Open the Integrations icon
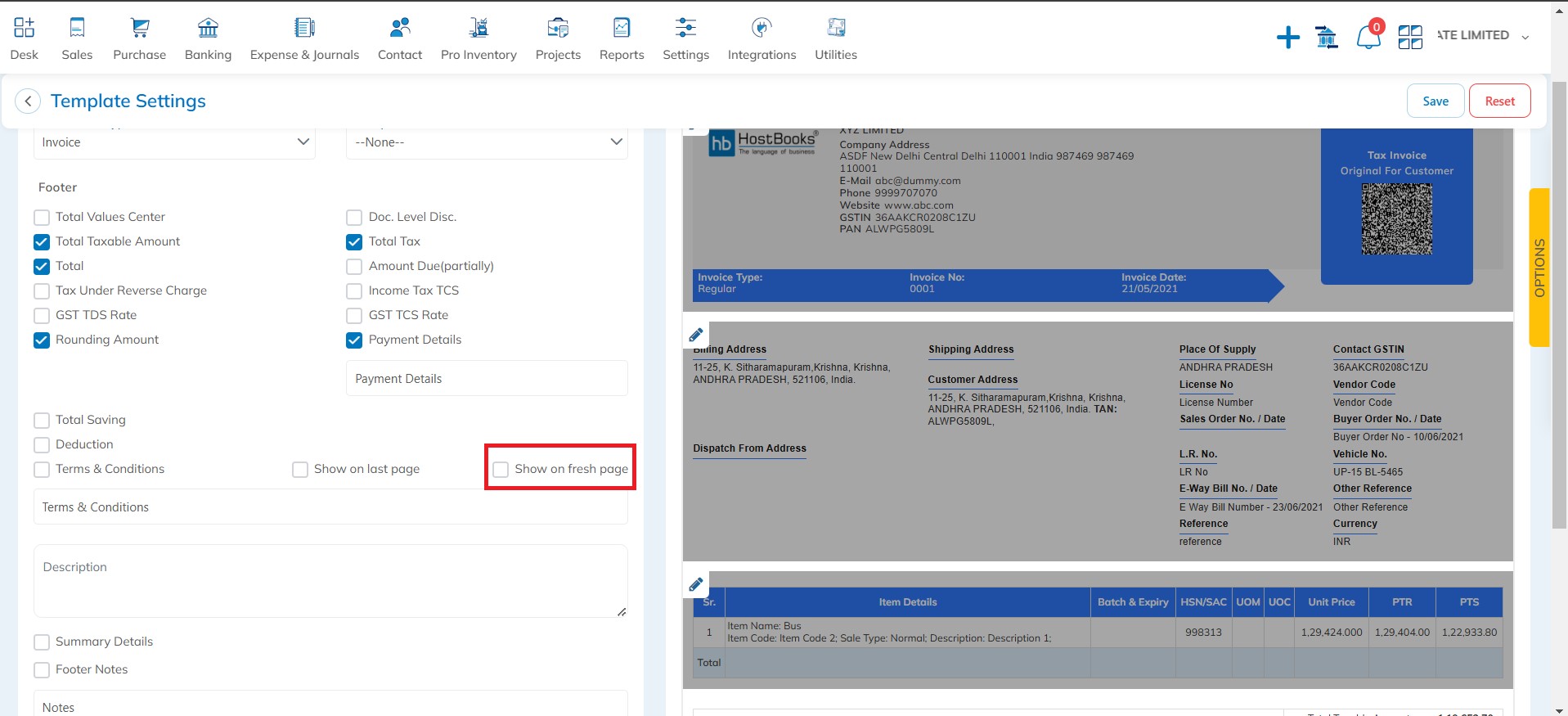The height and width of the screenshot is (716, 1568). [x=762, y=28]
